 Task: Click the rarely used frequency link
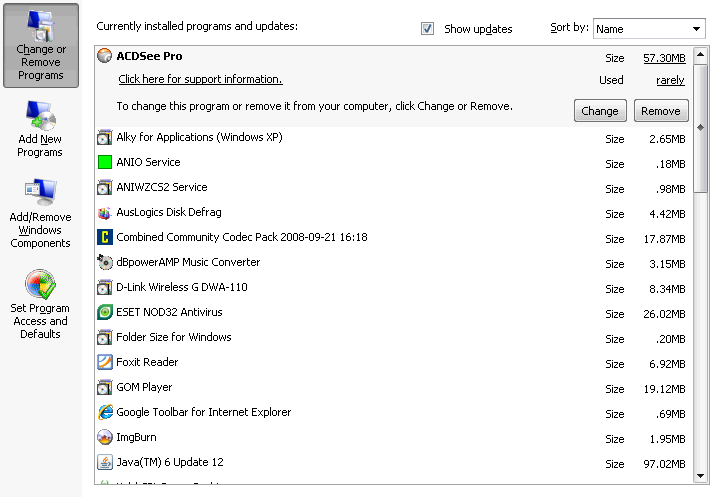point(670,80)
